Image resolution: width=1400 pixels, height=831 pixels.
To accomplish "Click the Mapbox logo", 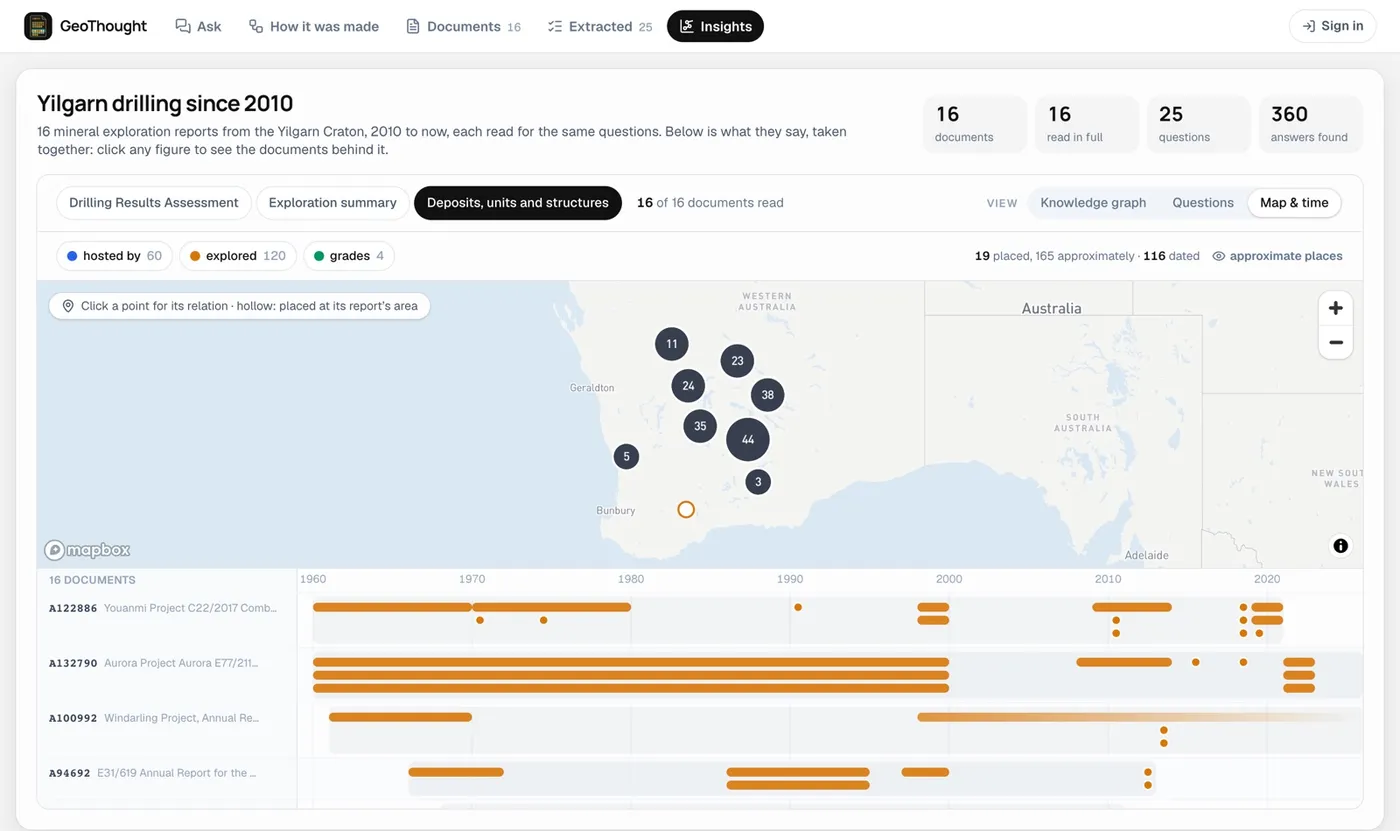I will [x=87, y=550].
